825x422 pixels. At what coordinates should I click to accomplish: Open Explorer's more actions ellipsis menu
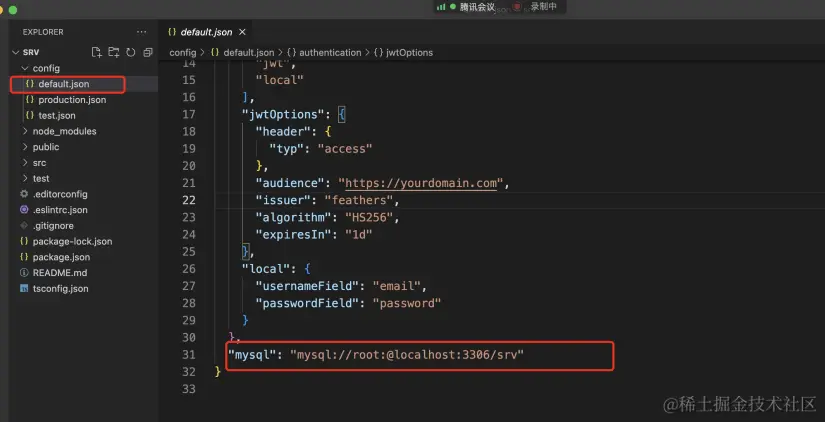click(x=142, y=32)
